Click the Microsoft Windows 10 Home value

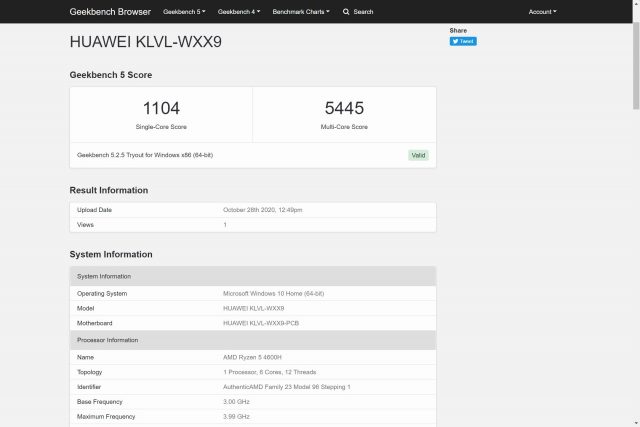click(273, 294)
